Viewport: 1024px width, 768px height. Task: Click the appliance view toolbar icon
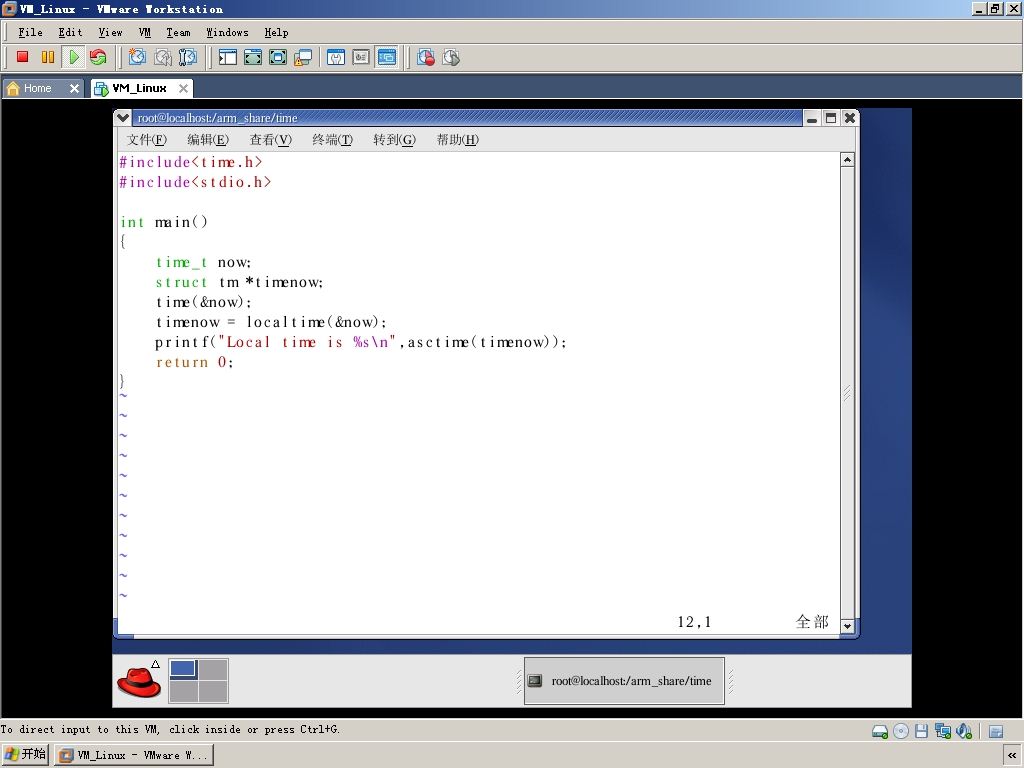(x=361, y=57)
